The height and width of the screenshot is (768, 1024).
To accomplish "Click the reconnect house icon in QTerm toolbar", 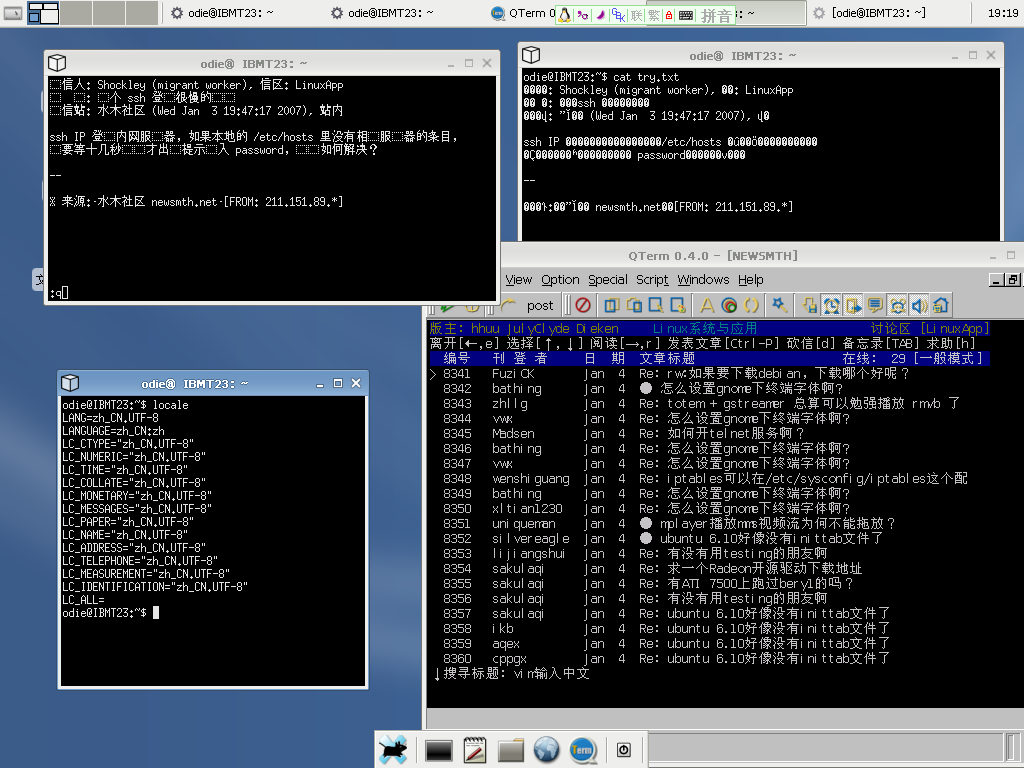I will 941,305.
